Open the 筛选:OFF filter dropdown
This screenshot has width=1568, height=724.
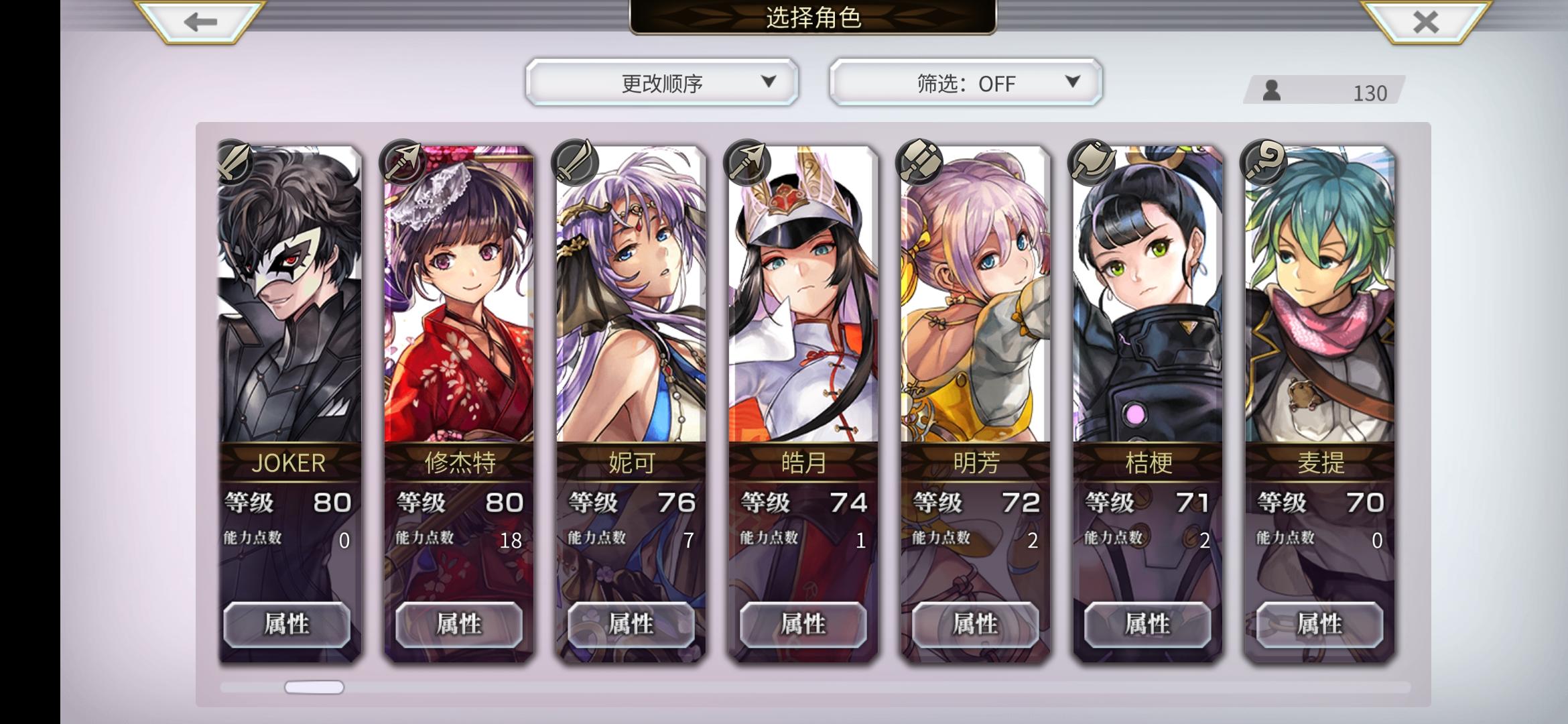point(966,82)
